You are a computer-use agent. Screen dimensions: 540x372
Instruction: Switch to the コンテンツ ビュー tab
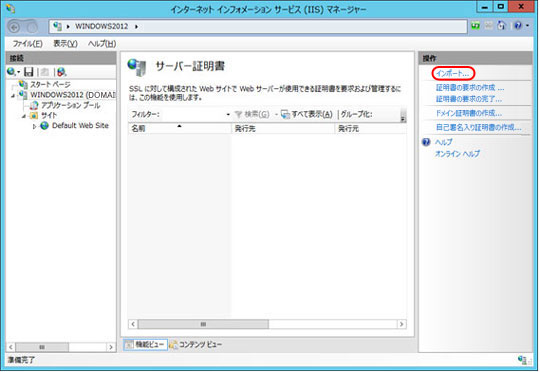pyautogui.click(x=196, y=344)
